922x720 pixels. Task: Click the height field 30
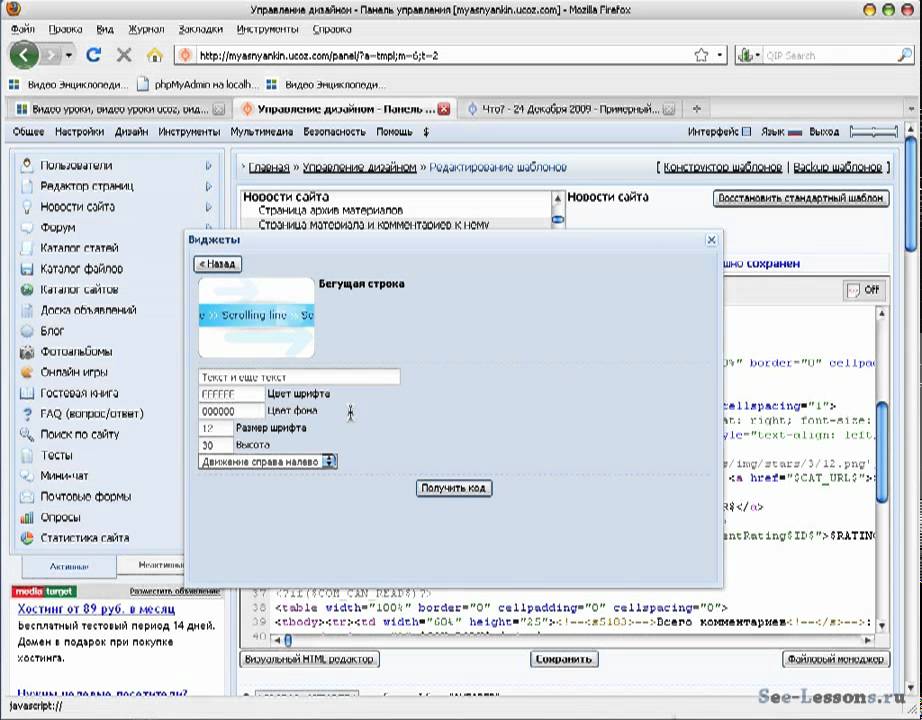[x=216, y=445]
